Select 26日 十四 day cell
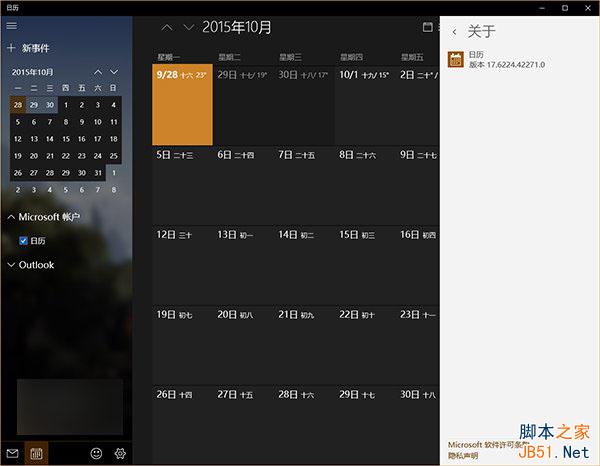The image size is (600, 466). click(x=183, y=425)
